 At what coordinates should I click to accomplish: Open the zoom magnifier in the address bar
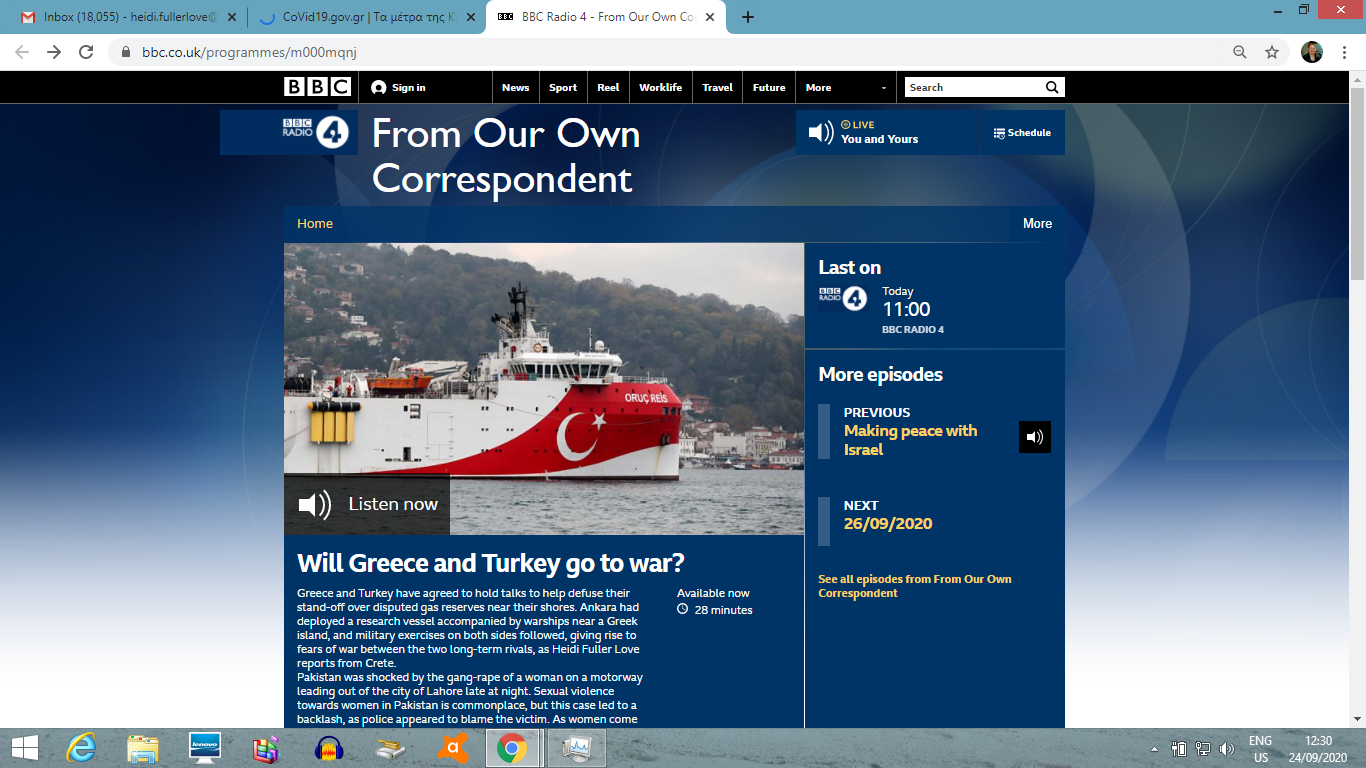1240,52
